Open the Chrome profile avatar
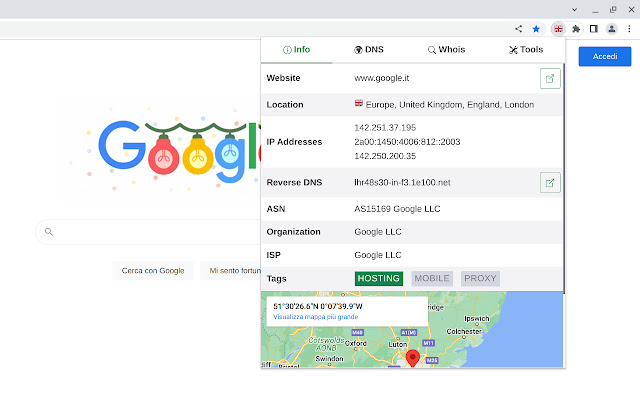 611,29
